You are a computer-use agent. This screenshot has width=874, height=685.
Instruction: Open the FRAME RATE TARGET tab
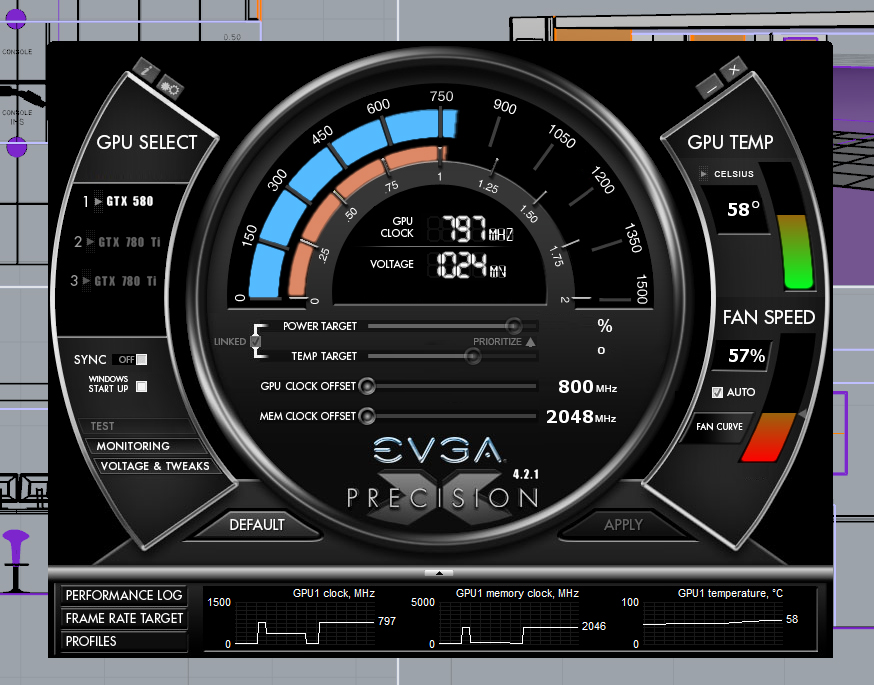pos(124,618)
